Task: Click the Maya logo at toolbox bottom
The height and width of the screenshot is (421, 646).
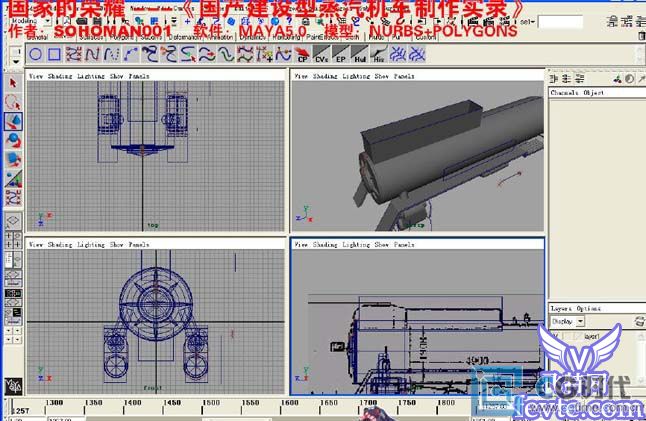Action: pos(13,386)
